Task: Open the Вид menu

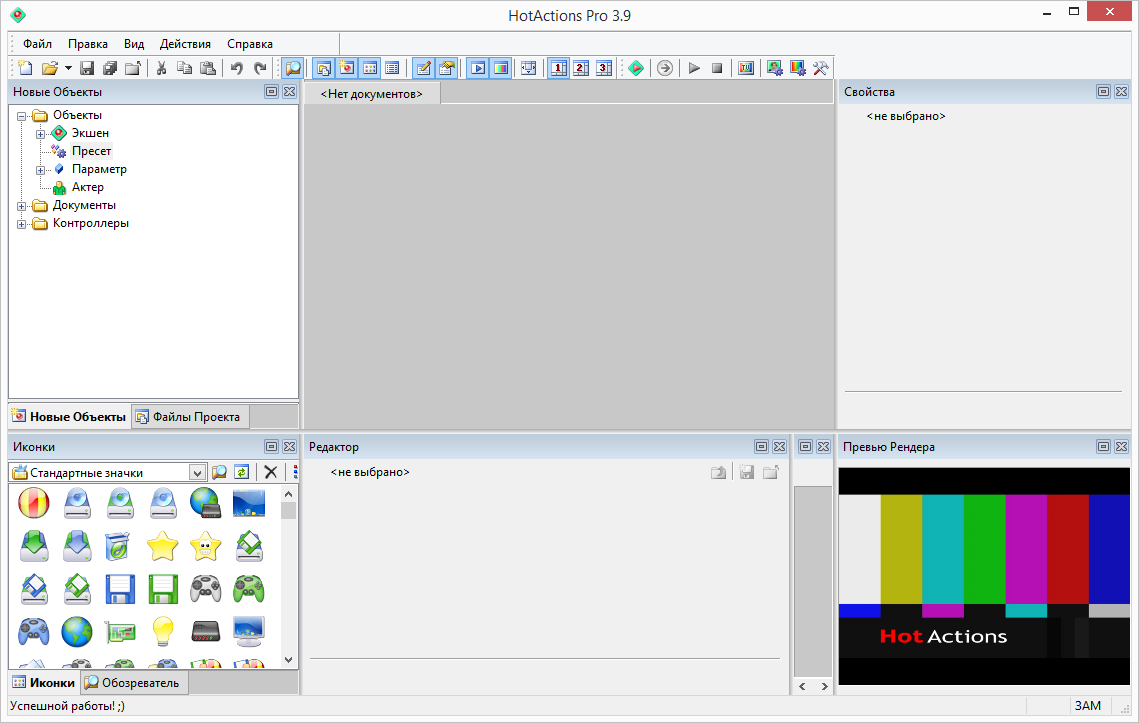Action: tap(134, 44)
